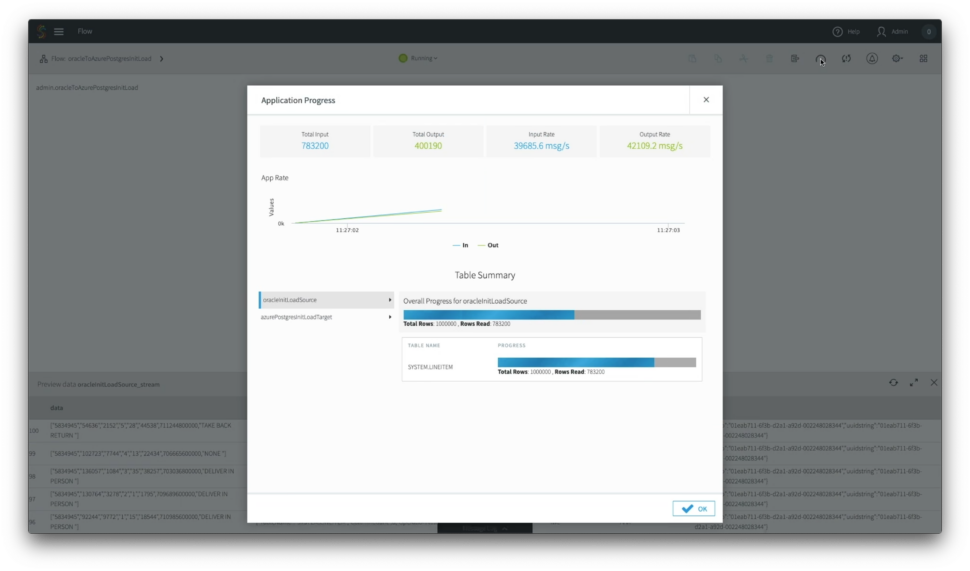Click the notification counter badge showing 0

pos(928,32)
